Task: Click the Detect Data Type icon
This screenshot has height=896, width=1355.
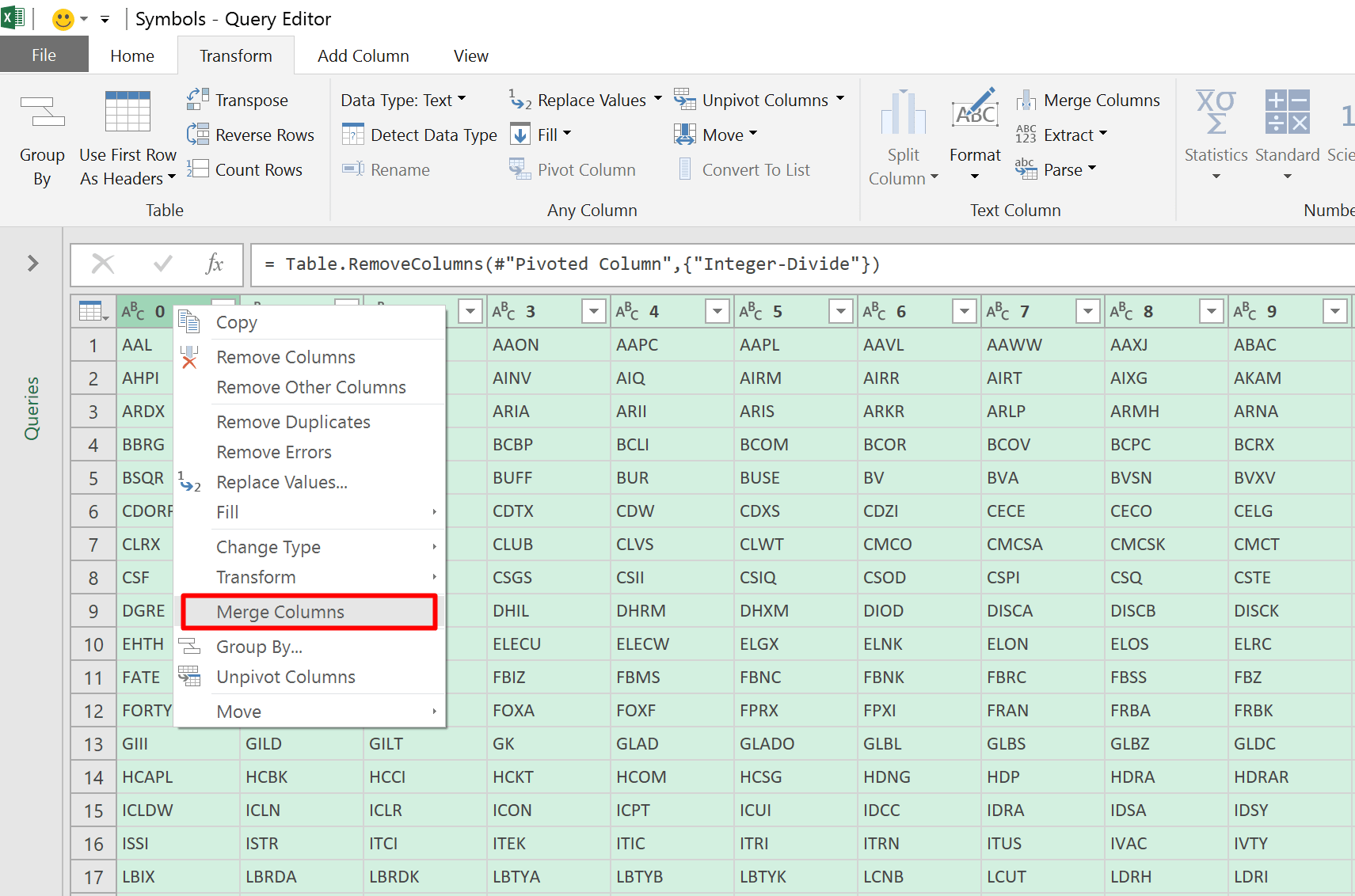Action: [353, 135]
